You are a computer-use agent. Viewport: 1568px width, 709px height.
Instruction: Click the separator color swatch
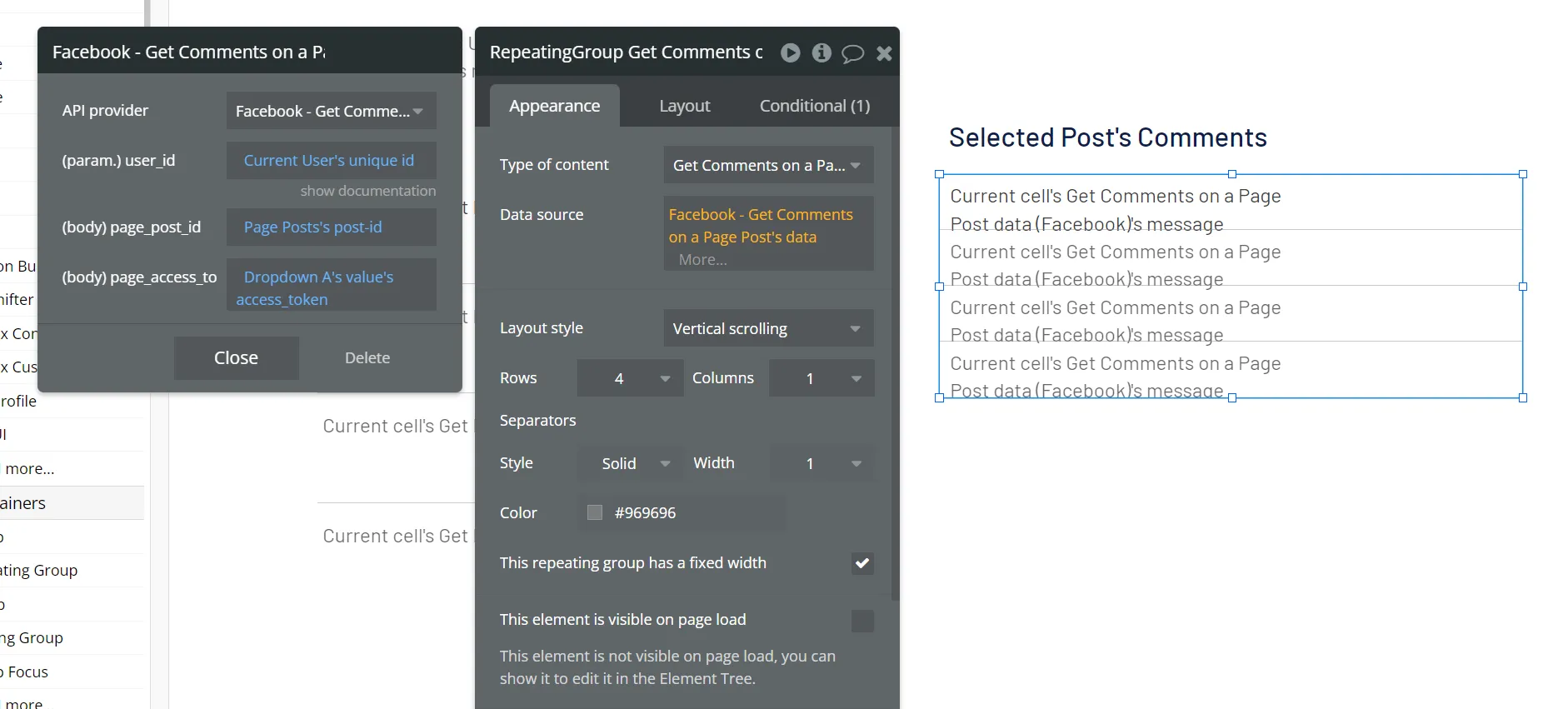click(595, 512)
